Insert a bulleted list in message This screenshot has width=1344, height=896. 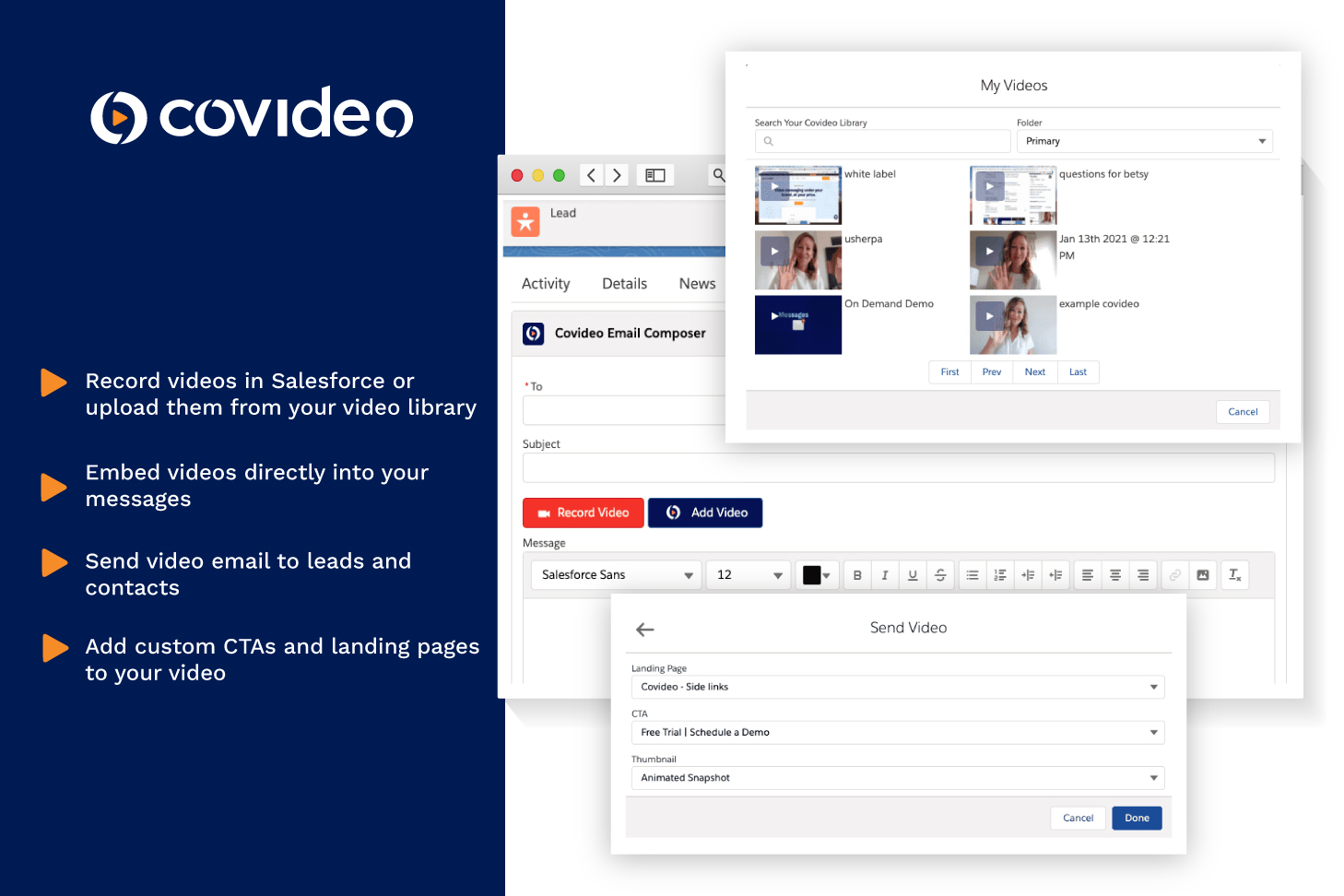[973, 575]
